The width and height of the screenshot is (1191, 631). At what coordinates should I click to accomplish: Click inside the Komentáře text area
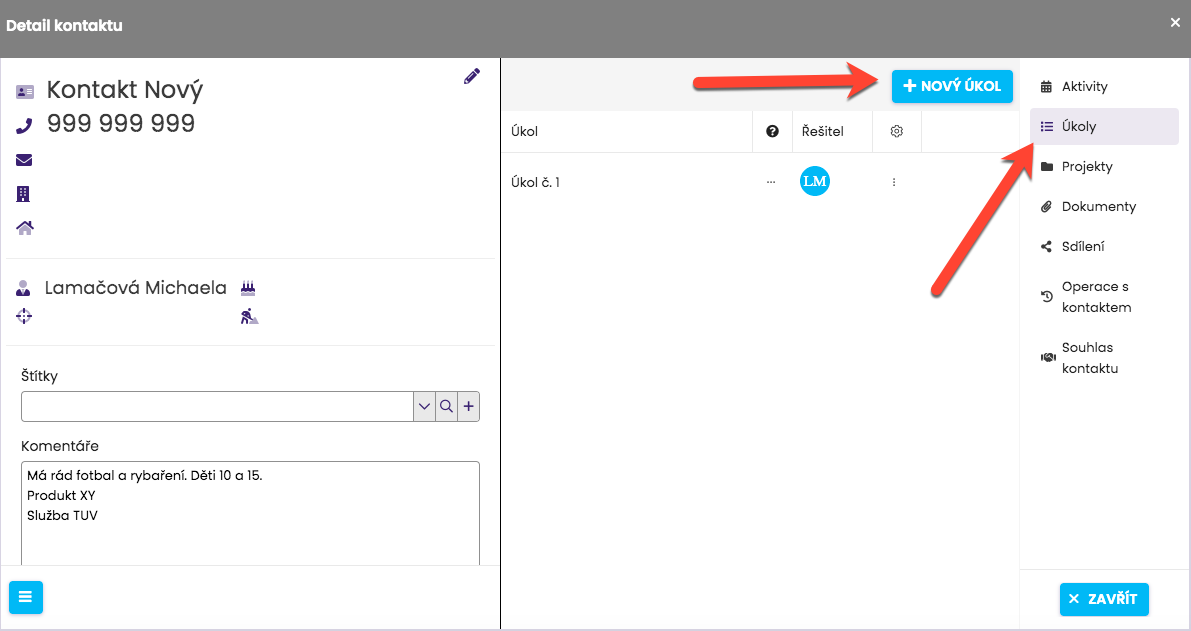tap(250, 530)
